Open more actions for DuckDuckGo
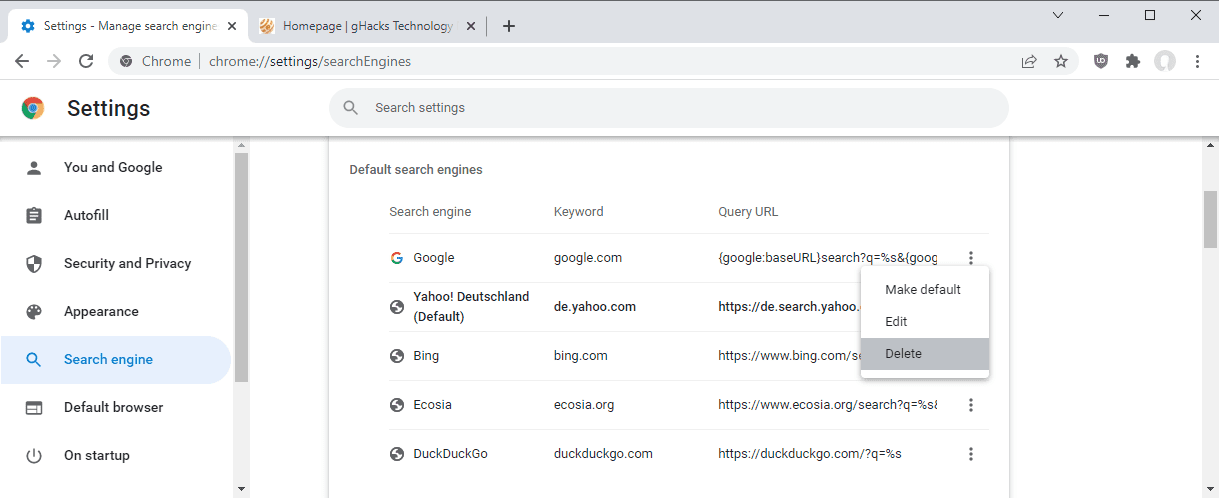Viewport: 1219px width, 498px height. pos(970,454)
